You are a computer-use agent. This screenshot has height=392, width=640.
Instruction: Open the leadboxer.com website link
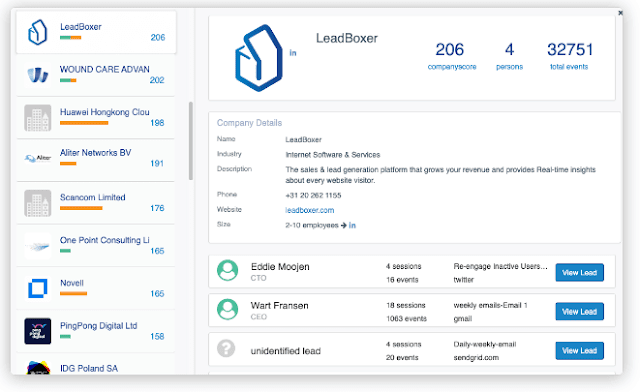309,210
